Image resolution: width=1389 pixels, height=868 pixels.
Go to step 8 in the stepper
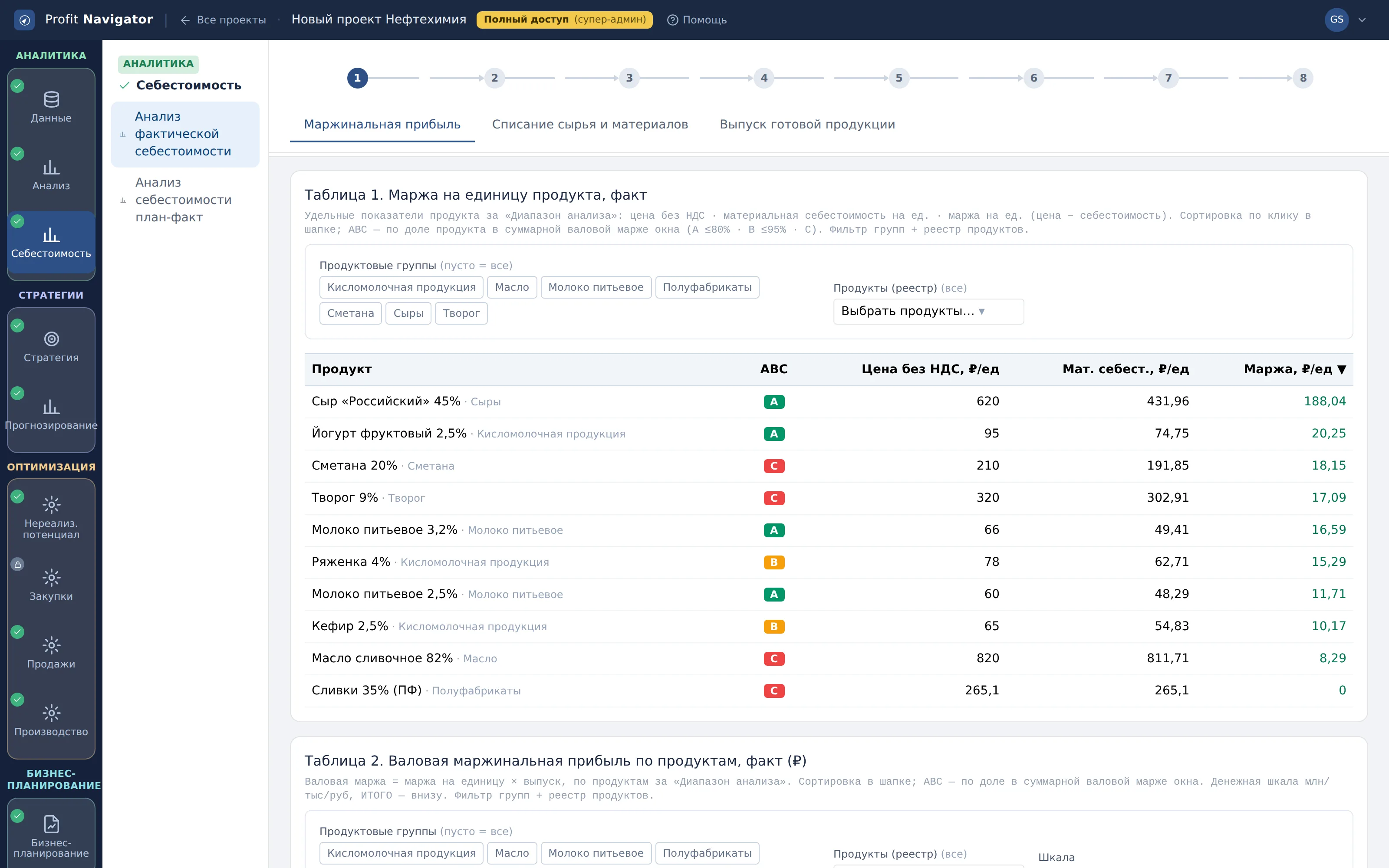1303,78
